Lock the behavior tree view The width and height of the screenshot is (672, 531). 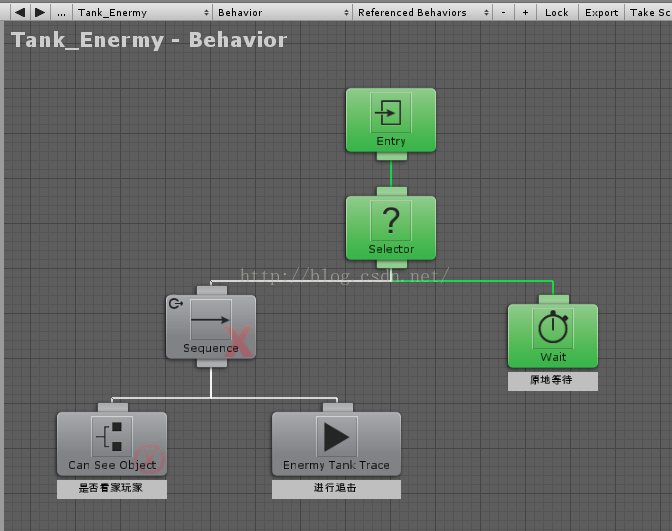pos(557,12)
